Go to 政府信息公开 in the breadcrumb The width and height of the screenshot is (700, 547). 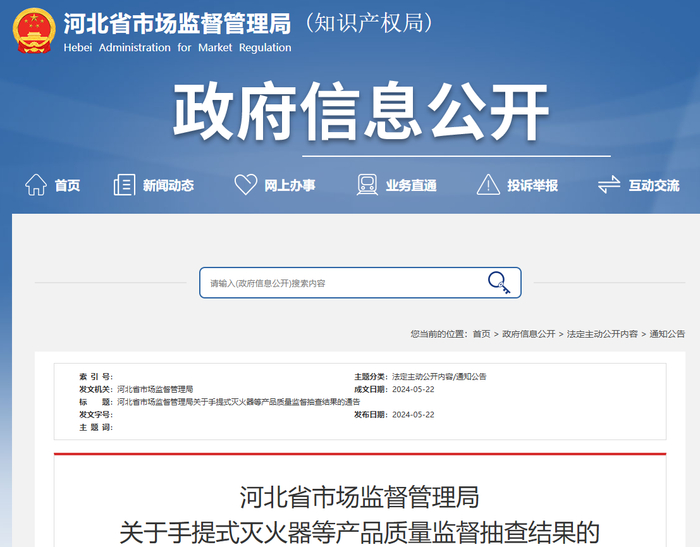[x=529, y=334]
